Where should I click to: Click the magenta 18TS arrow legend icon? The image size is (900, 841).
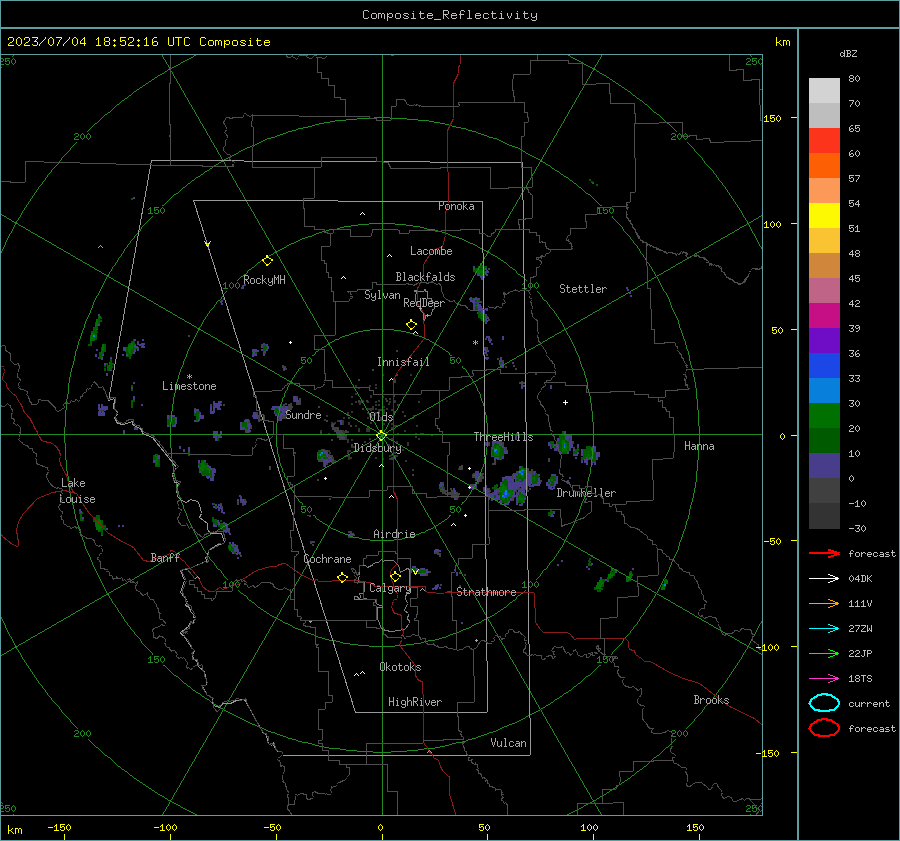point(824,679)
